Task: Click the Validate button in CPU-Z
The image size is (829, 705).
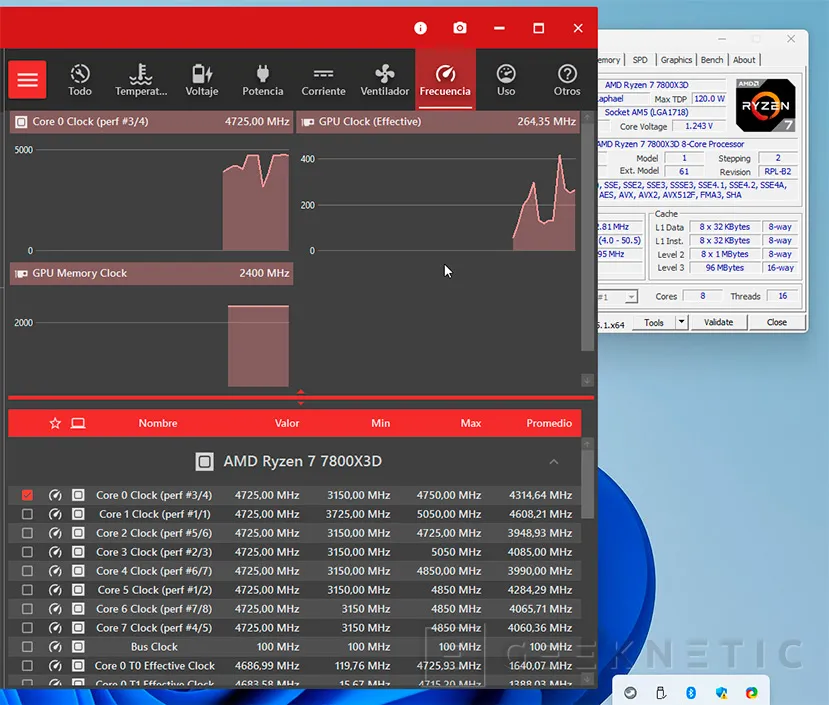Action: click(719, 322)
